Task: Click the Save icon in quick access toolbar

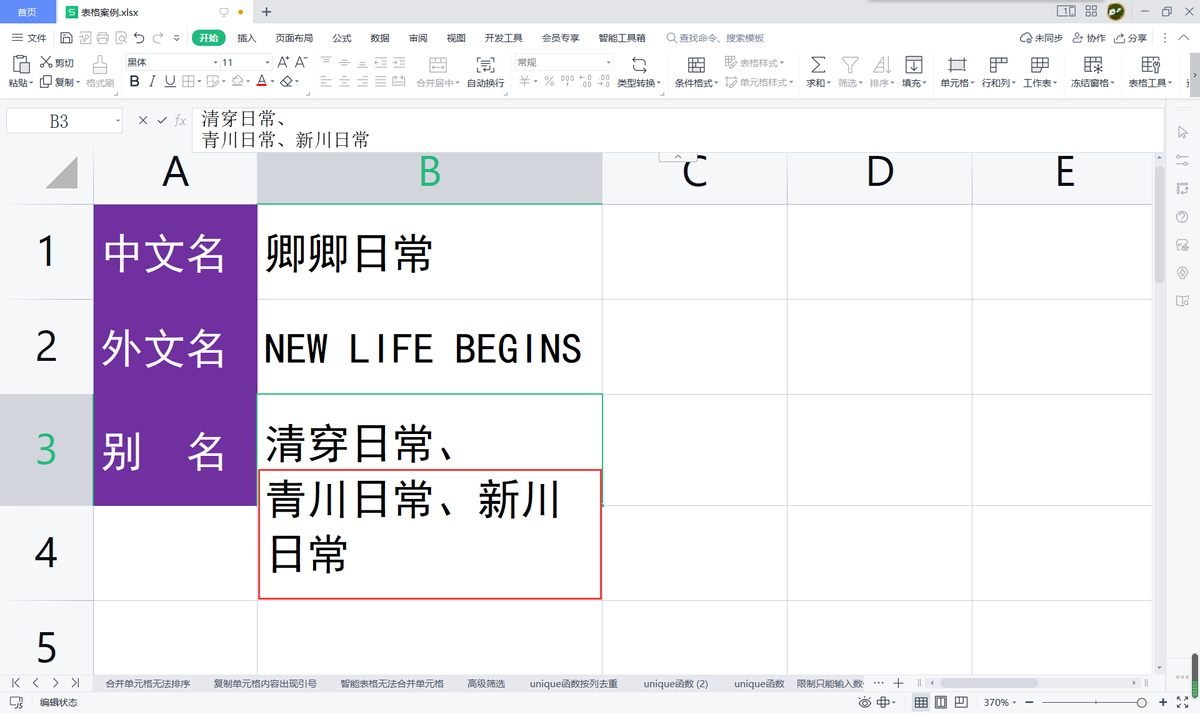Action: pyautogui.click(x=66, y=38)
